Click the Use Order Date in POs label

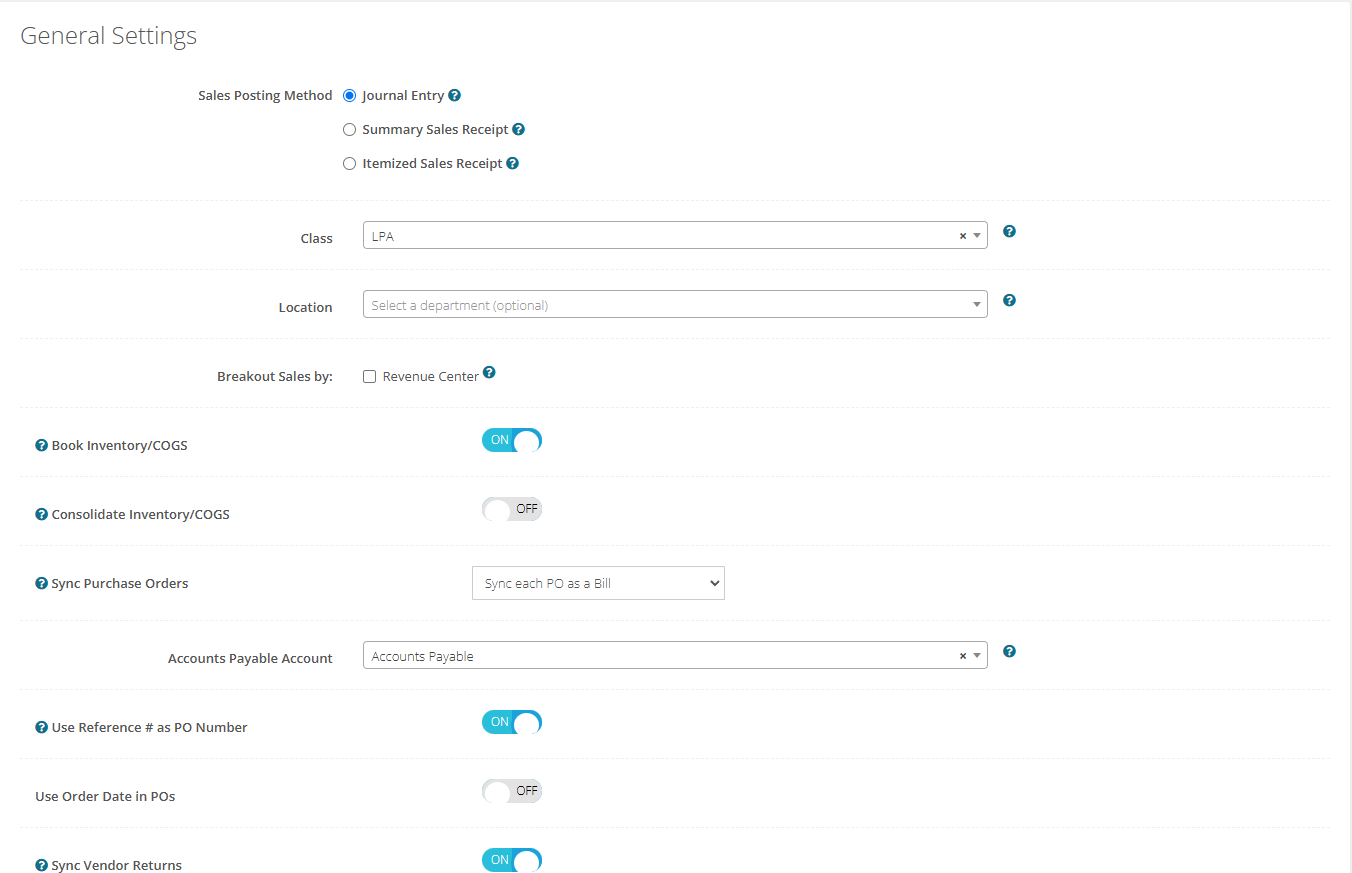(x=105, y=797)
